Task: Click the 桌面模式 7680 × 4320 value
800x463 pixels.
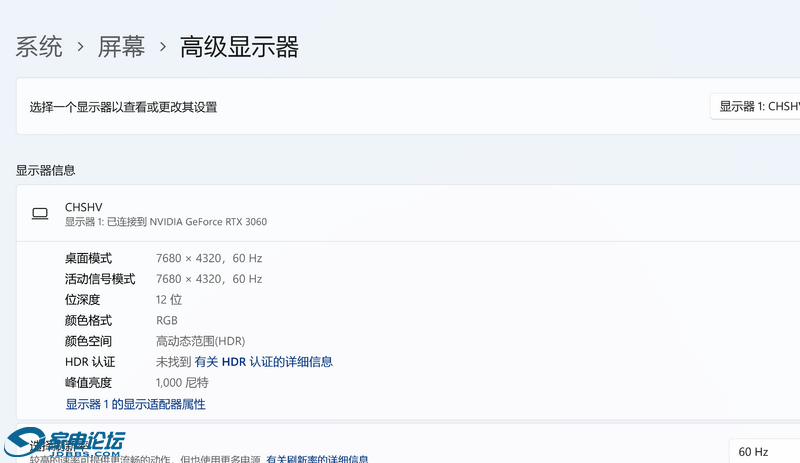Action: tap(209, 258)
